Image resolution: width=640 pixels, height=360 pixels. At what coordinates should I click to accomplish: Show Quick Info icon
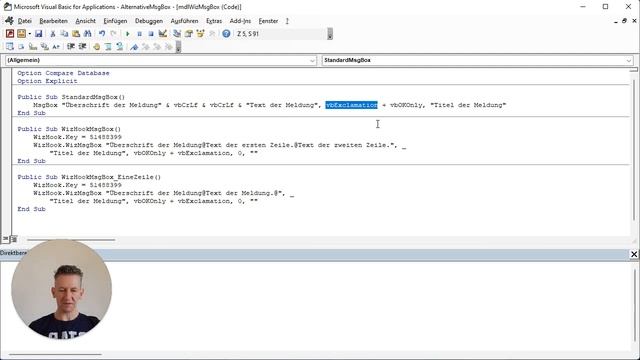pos(33,47)
